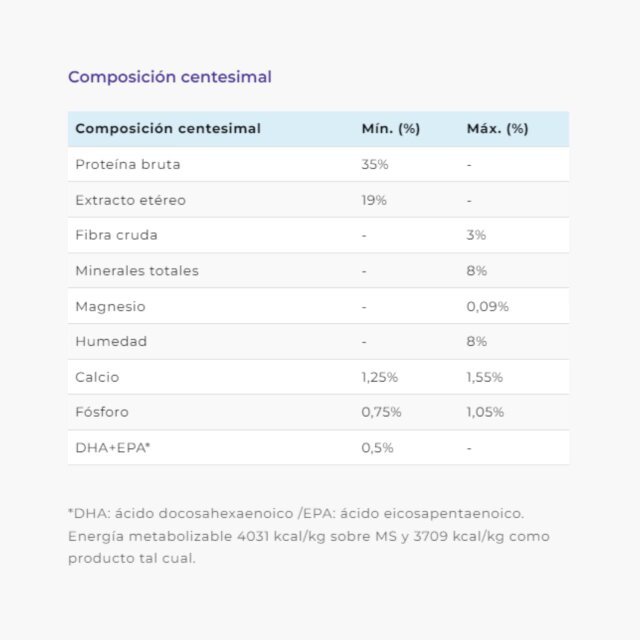Click the 'Máx. (%)' column header
Image resolution: width=640 pixels, height=640 pixels.
tap(498, 129)
